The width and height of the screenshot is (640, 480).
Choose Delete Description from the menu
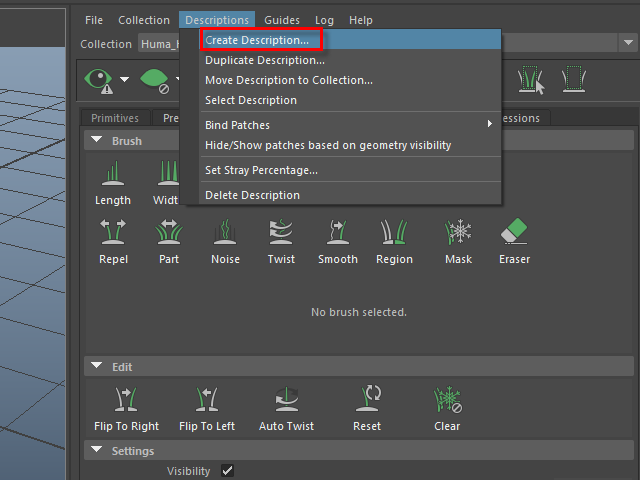(252, 195)
